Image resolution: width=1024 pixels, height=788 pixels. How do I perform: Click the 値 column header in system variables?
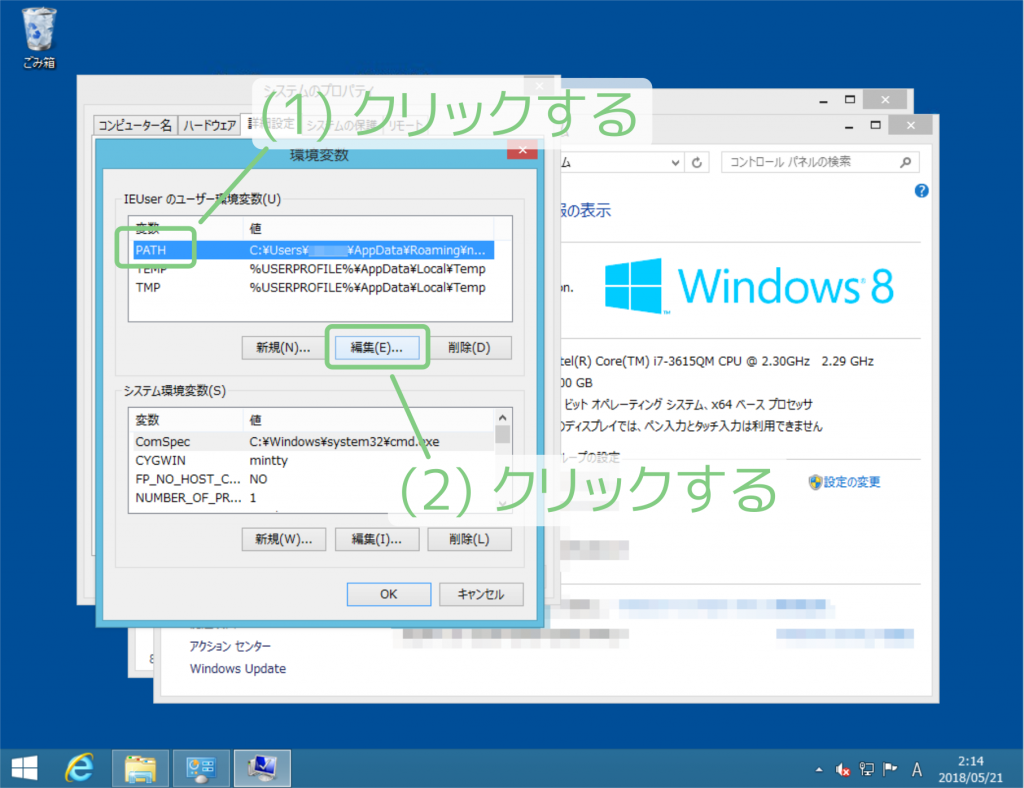pos(369,420)
